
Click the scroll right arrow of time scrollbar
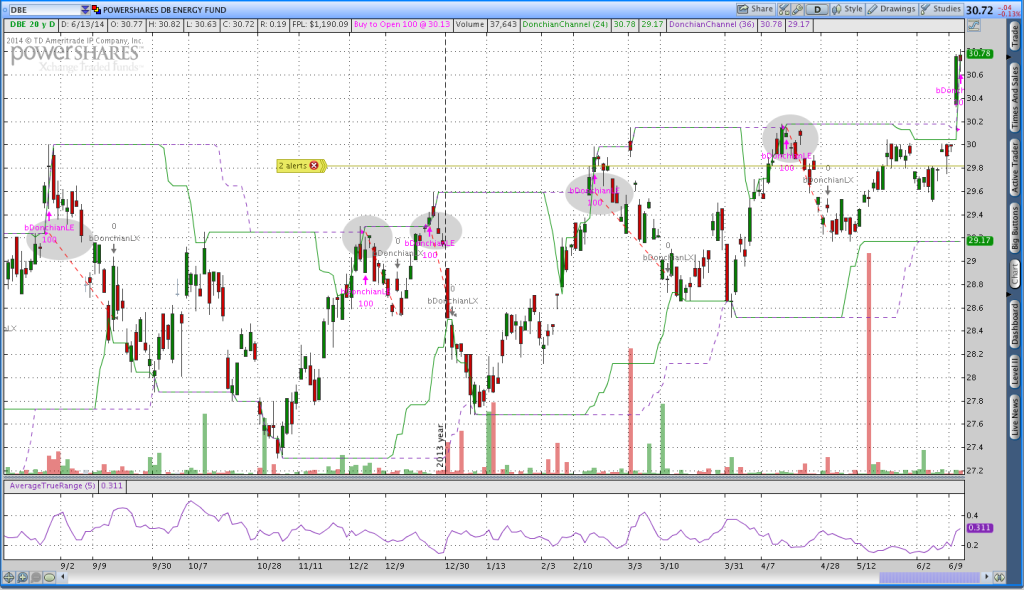pyautogui.click(x=987, y=577)
